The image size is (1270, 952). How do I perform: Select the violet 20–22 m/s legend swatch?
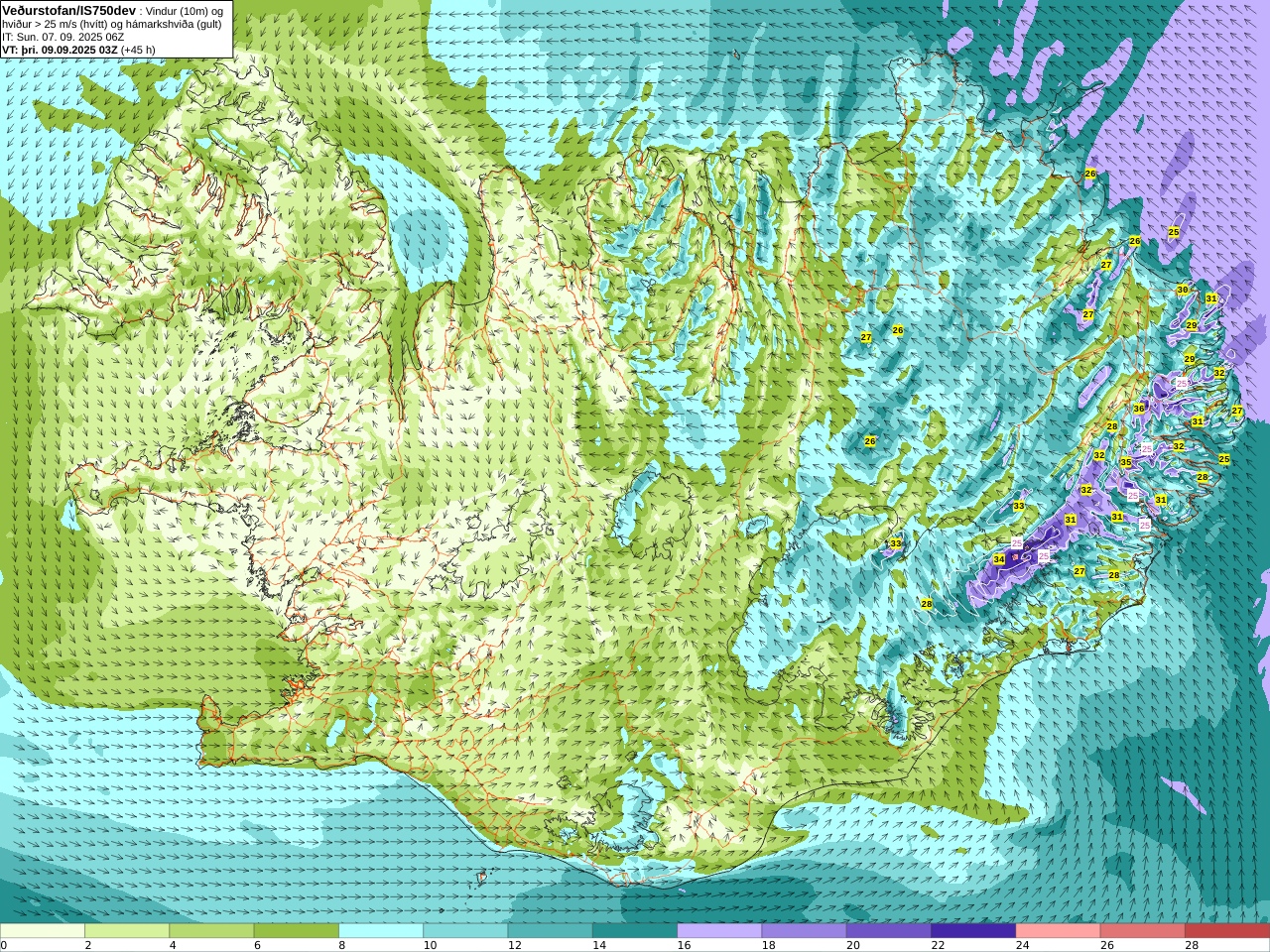(889, 930)
